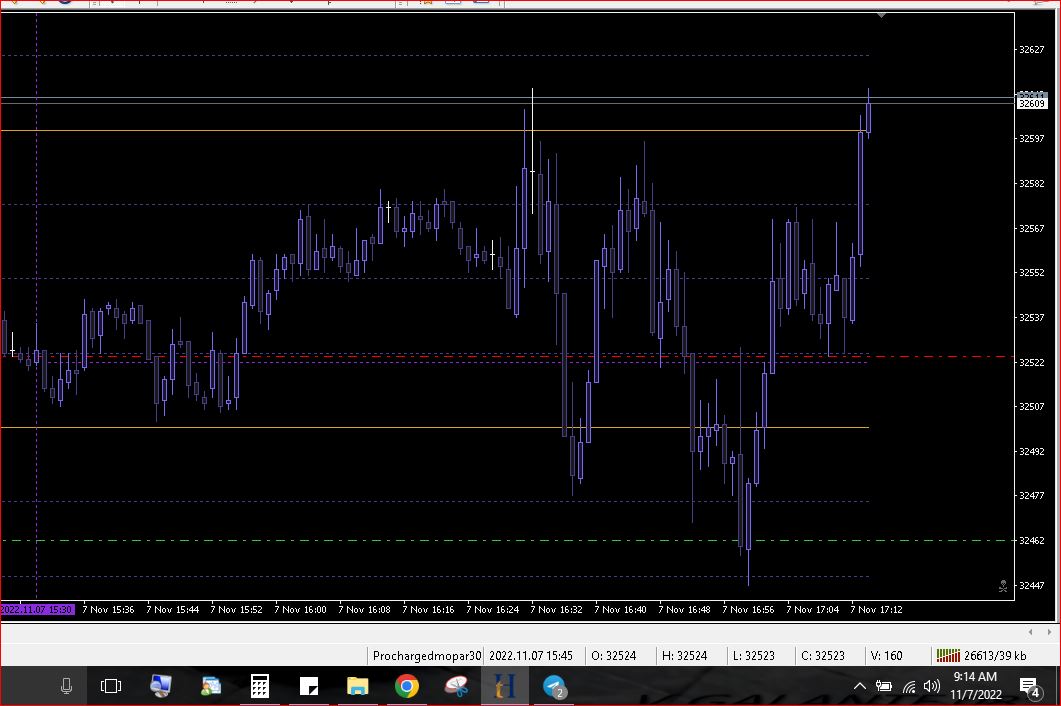Switch to the active trading platform taskbar icon
The image size is (1061, 706).
pyautogui.click(x=505, y=686)
